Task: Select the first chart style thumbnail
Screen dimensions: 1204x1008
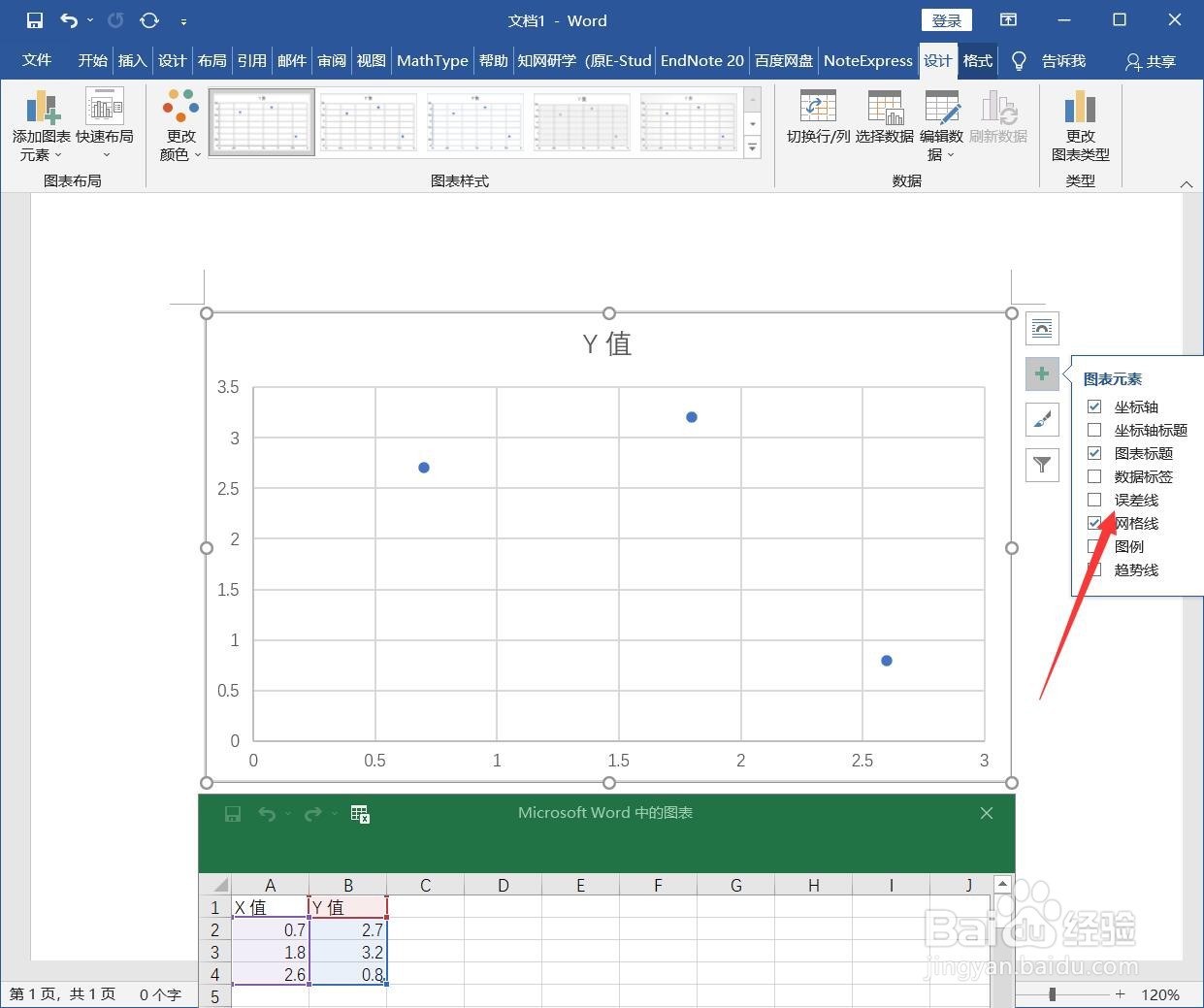Action: coord(262,122)
